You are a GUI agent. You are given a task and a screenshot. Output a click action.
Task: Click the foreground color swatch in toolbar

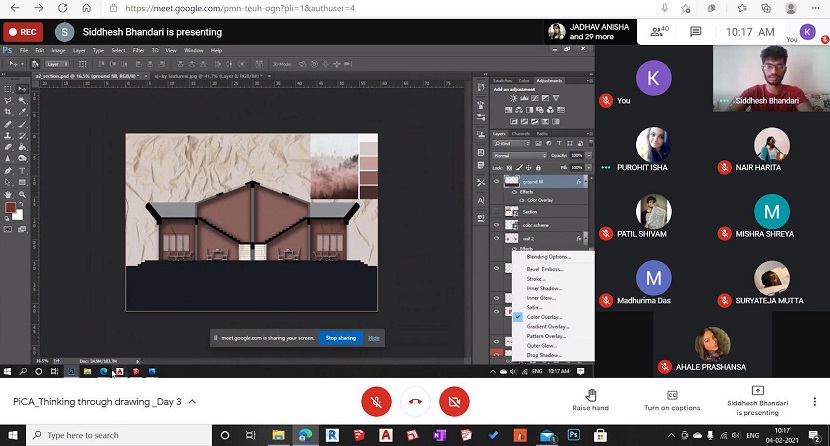(9, 207)
